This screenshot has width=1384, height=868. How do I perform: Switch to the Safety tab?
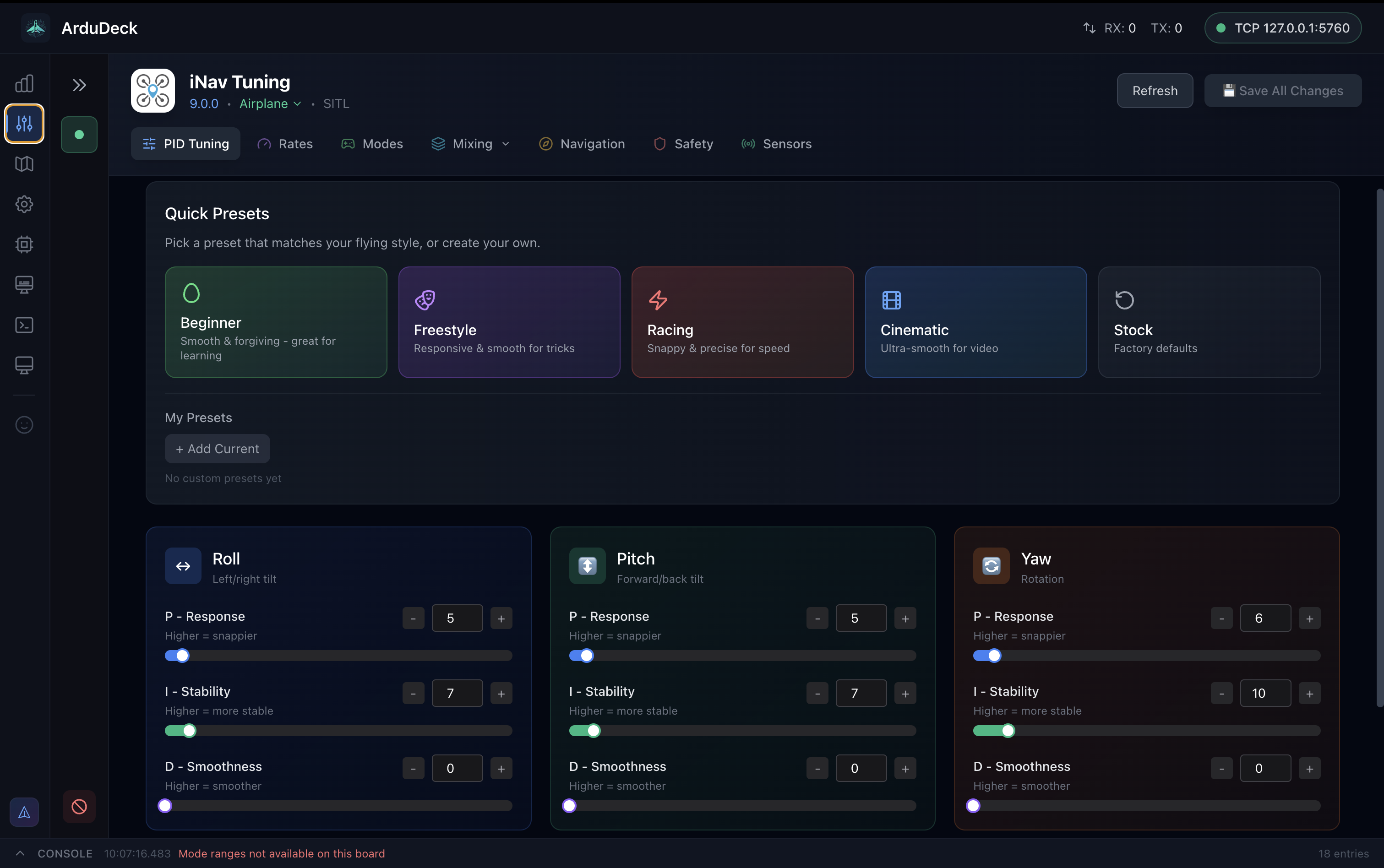tap(683, 143)
